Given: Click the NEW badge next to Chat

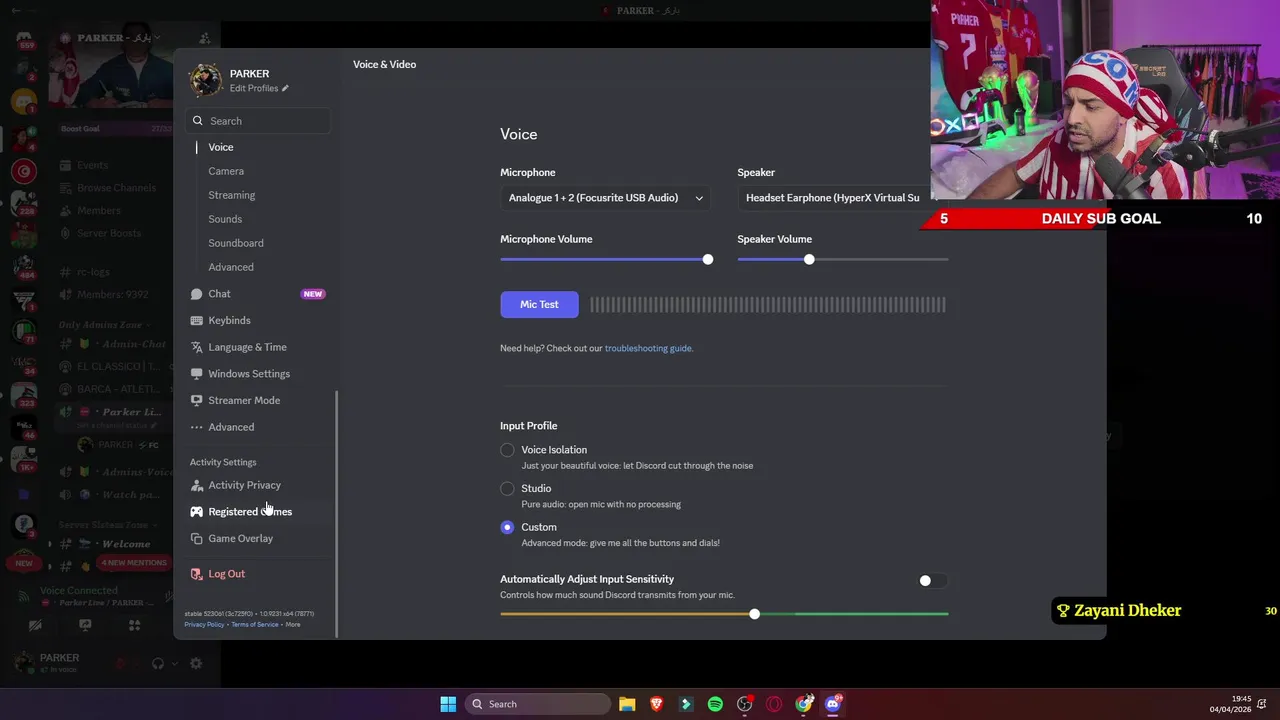Looking at the screenshot, I should [313, 294].
